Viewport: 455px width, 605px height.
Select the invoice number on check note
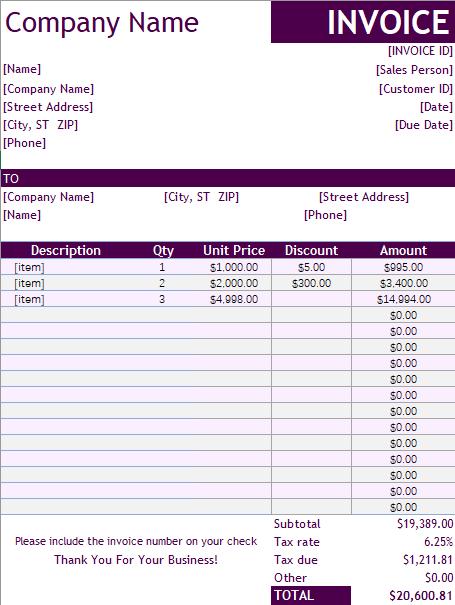click(136, 541)
